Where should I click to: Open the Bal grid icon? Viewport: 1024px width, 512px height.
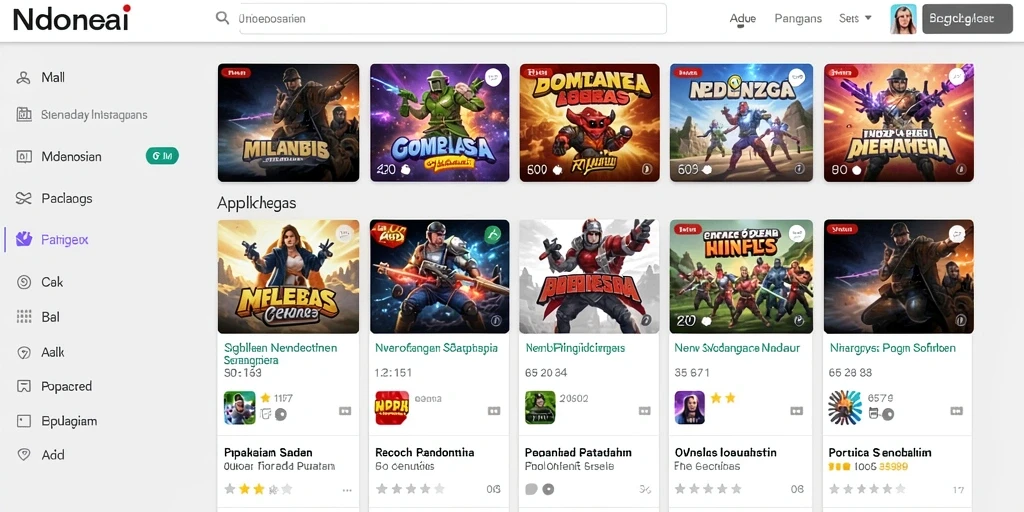coord(24,317)
